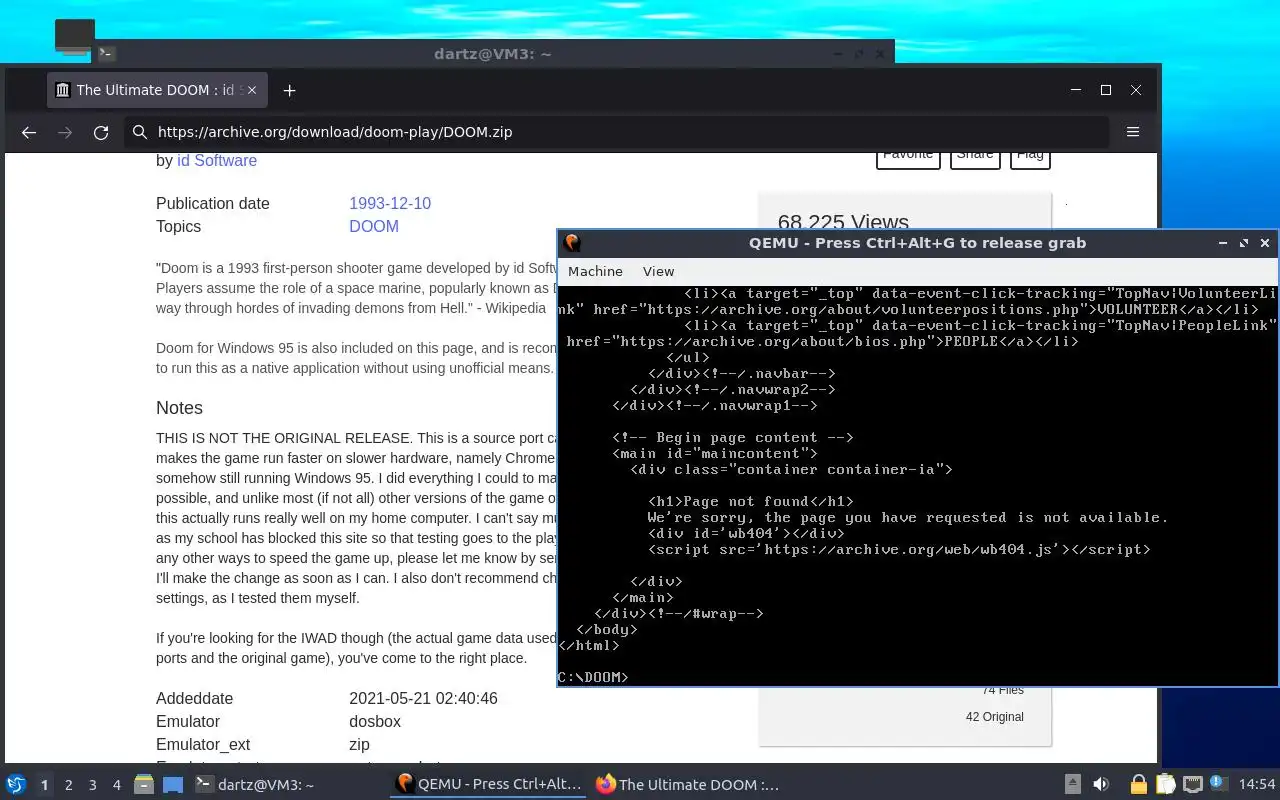Switch to workspace 1

[44, 785]
